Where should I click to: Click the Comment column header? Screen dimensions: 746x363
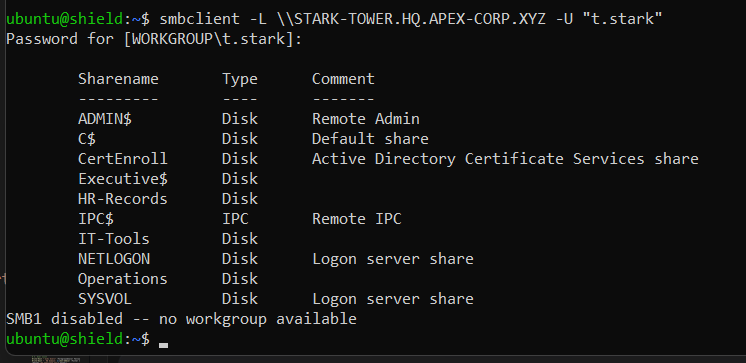(343, 78)
